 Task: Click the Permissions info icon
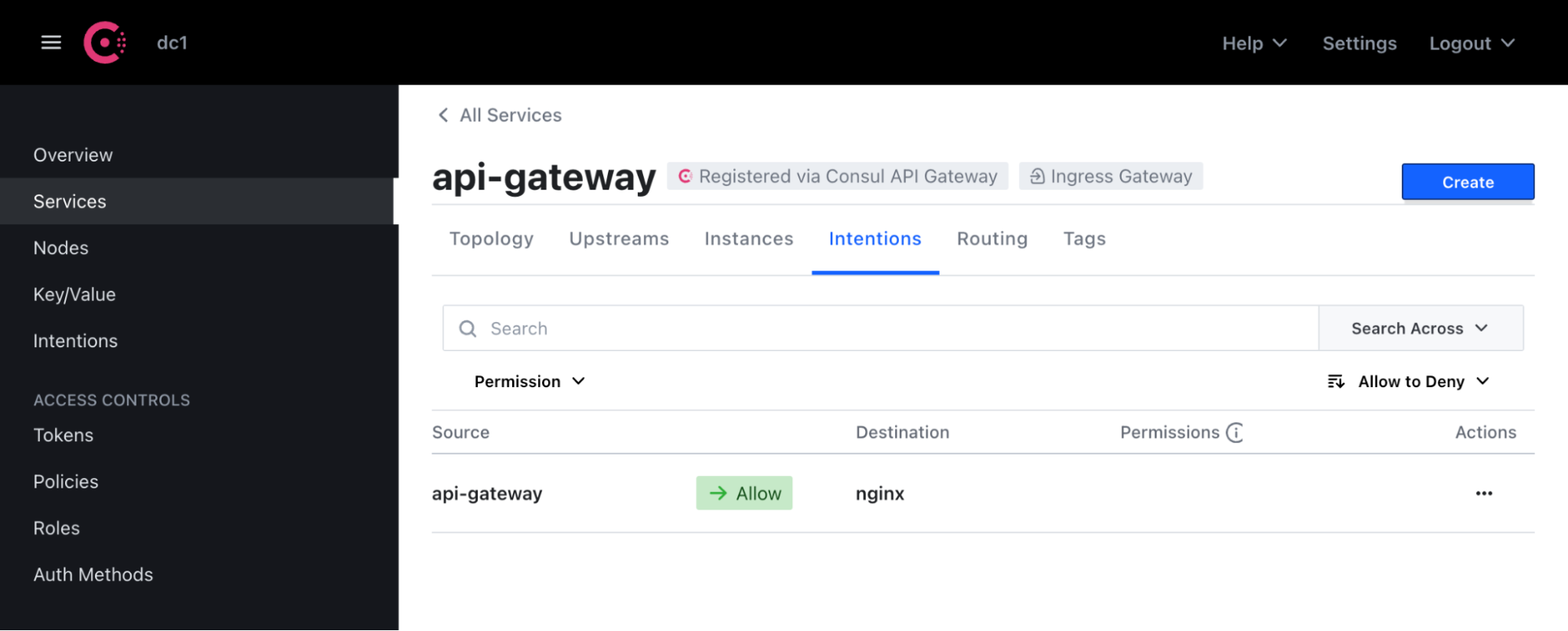point(1235,432)
